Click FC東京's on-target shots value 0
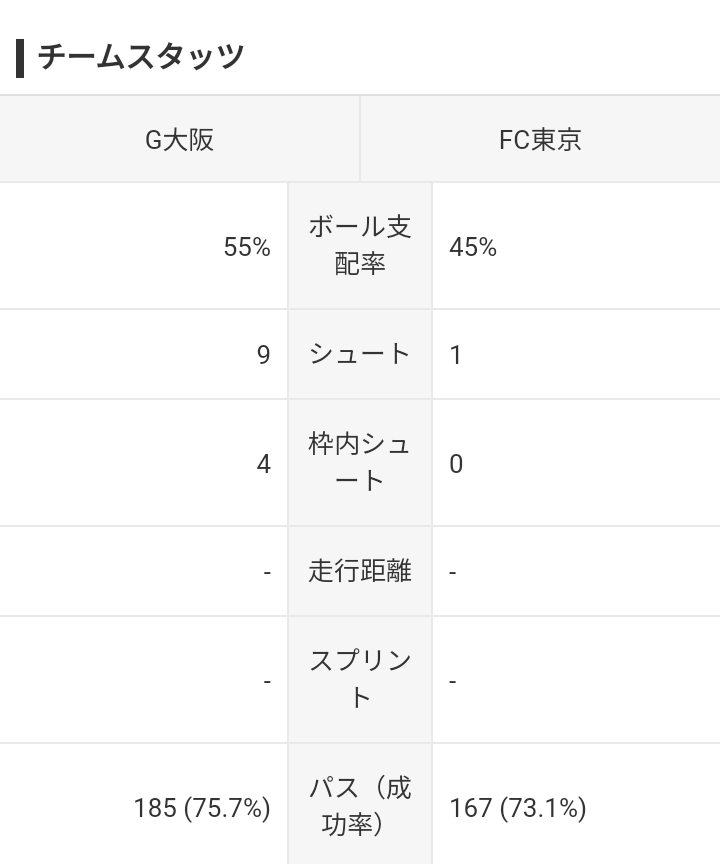Image resolution: width=720 pixels, height=864 pixels. pyautogui.click(x=456, y=464)
